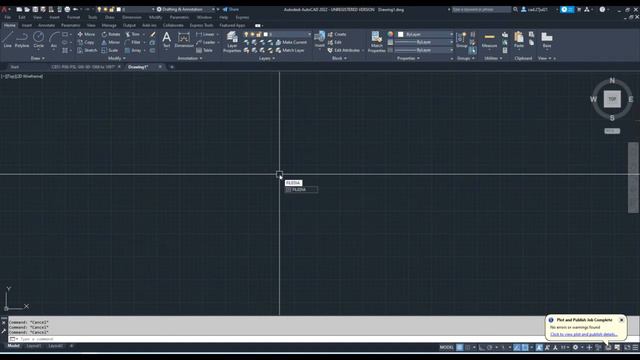Click the Create block button
The width and height of the screenshot is (640, 360).
[337, 34]
